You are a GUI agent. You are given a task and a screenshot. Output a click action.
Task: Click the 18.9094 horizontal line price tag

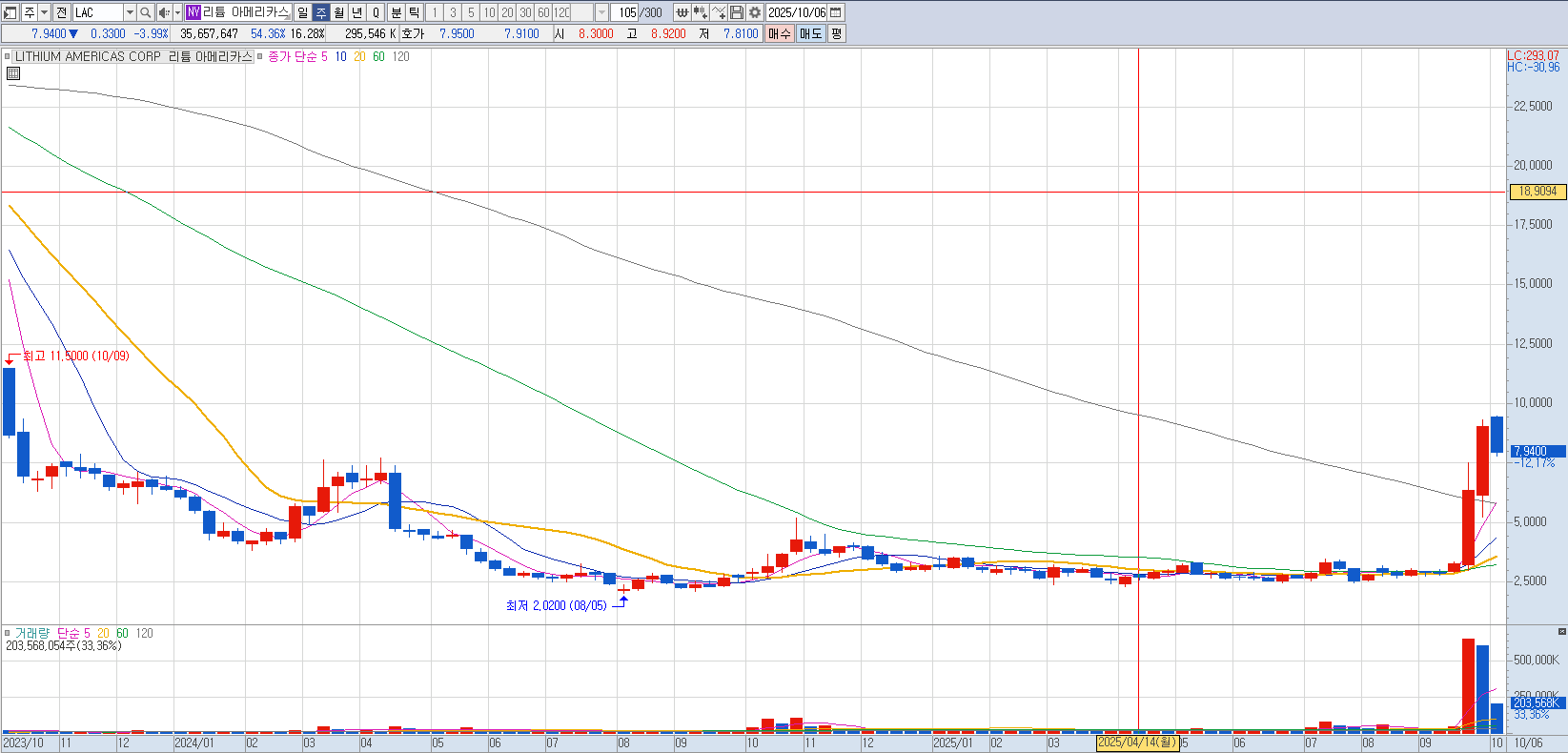point(1537,192)
